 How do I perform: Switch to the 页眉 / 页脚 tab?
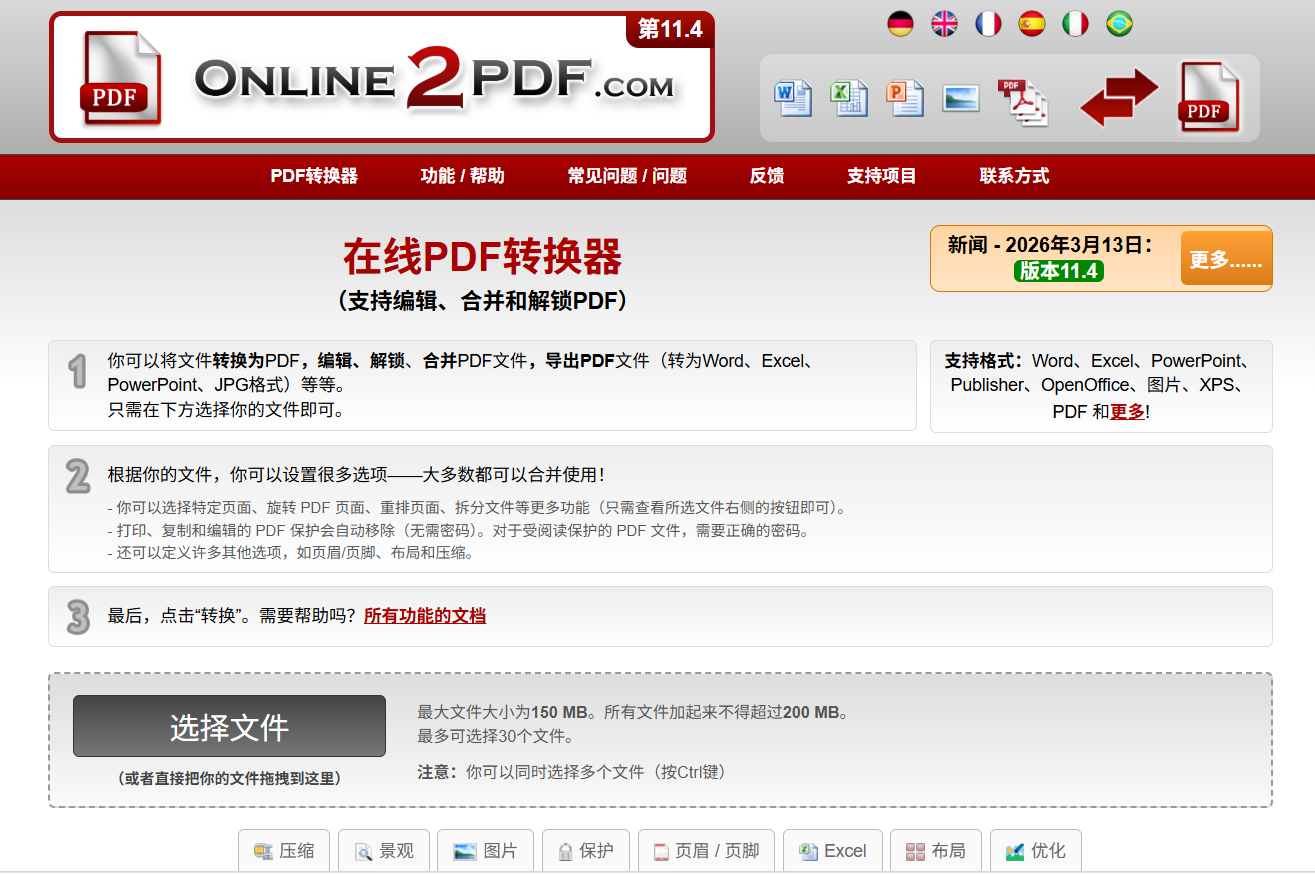706,851
